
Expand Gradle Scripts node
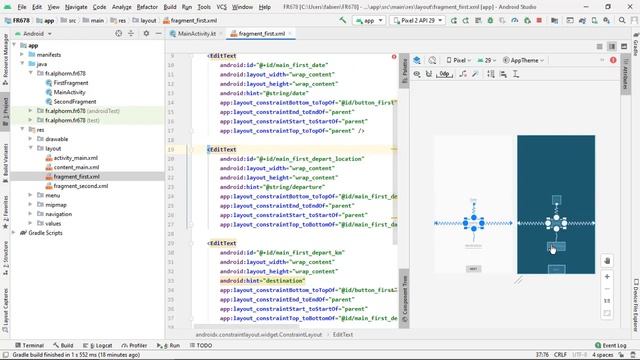click(x=14, y=233)
